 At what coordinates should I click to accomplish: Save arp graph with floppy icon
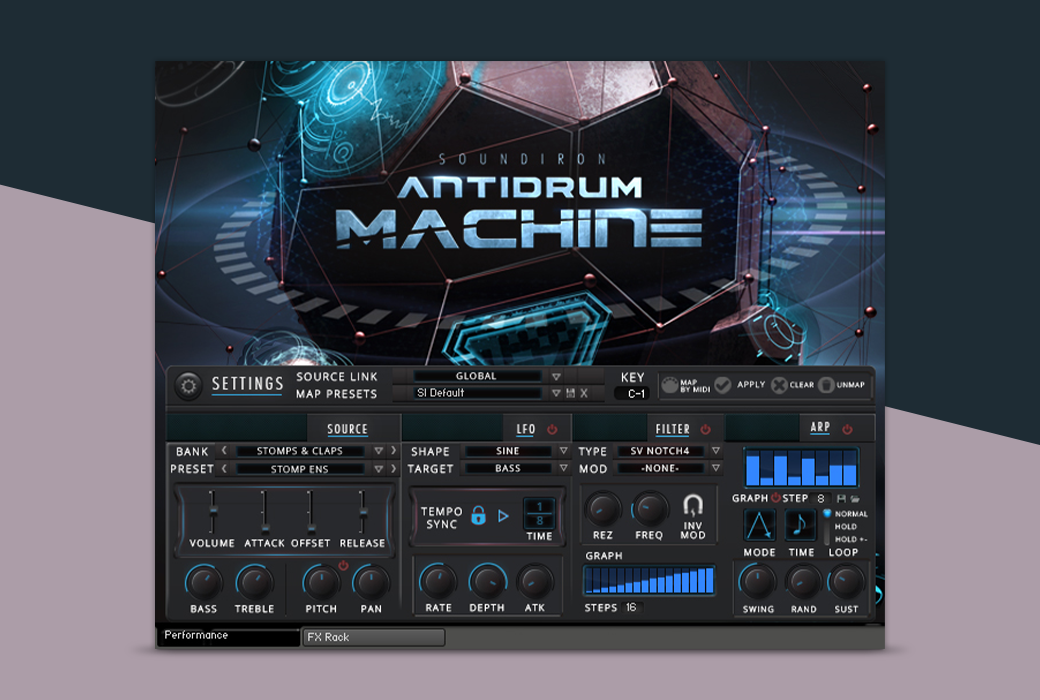(842, 498)
